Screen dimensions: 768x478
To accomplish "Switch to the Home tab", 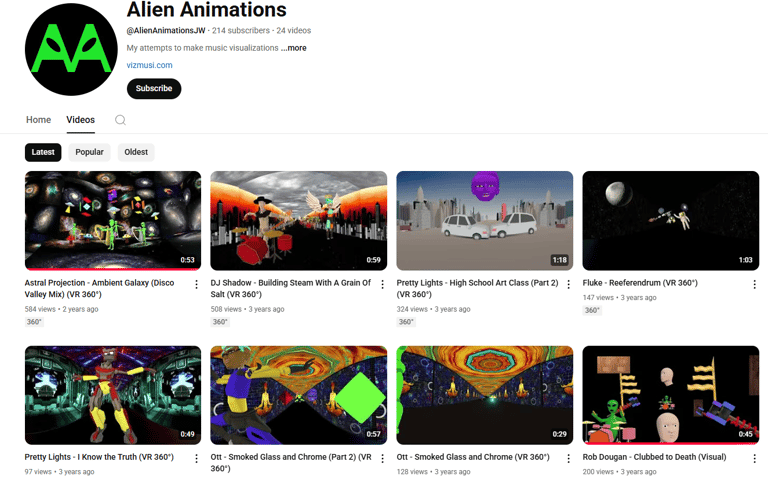I will click(x=38, y=120).
